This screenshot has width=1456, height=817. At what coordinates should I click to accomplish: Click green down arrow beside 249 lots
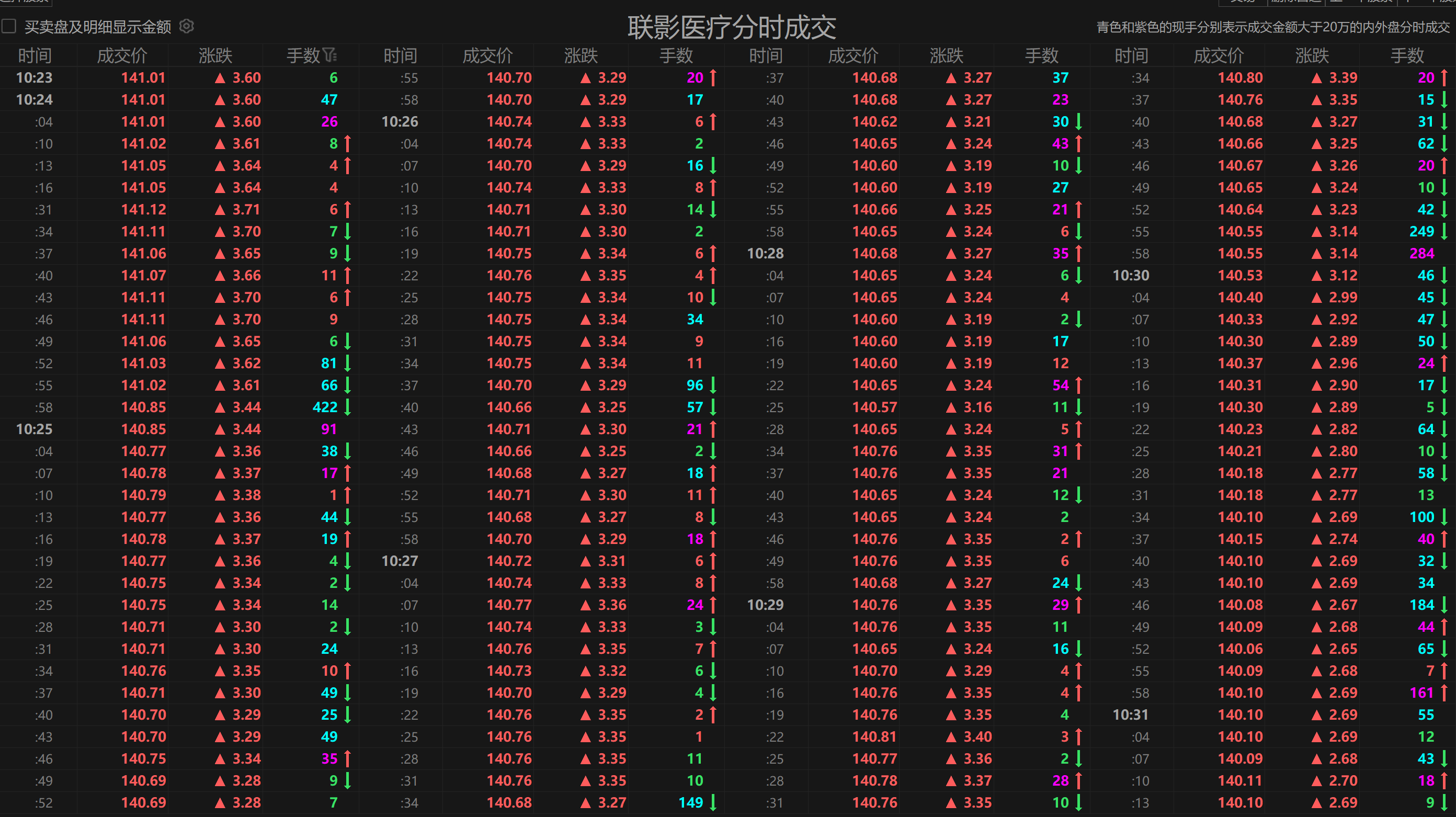1444,231
